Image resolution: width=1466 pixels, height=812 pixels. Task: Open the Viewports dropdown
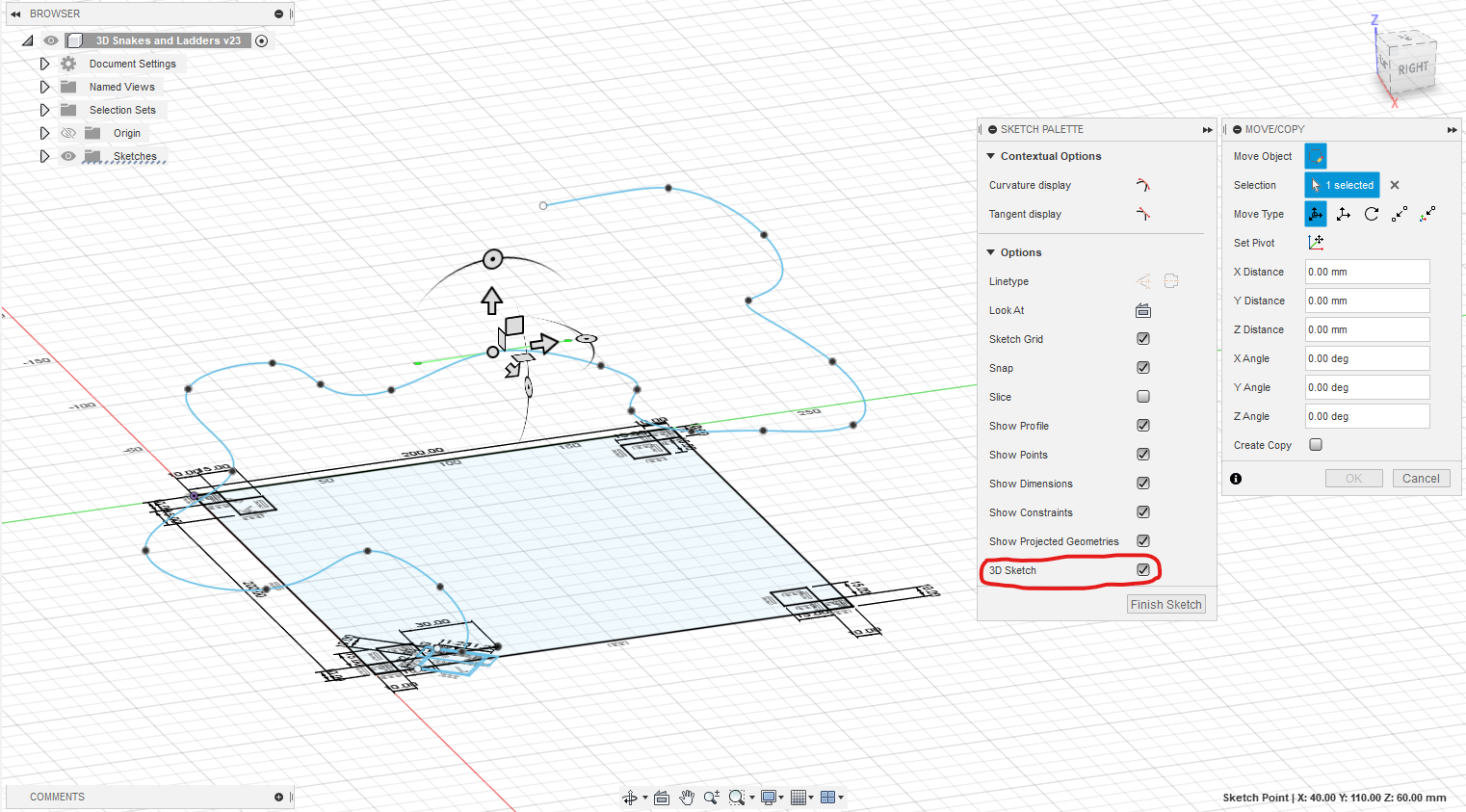831,798
